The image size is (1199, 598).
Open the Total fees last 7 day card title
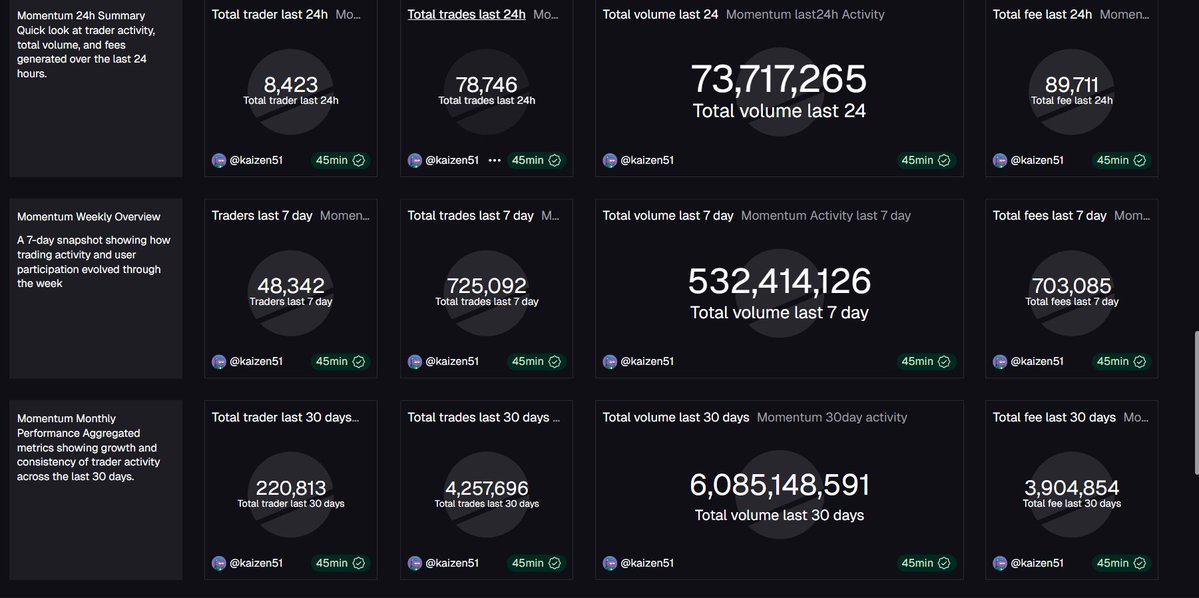pyautogui.click(x=1049, y=216)
